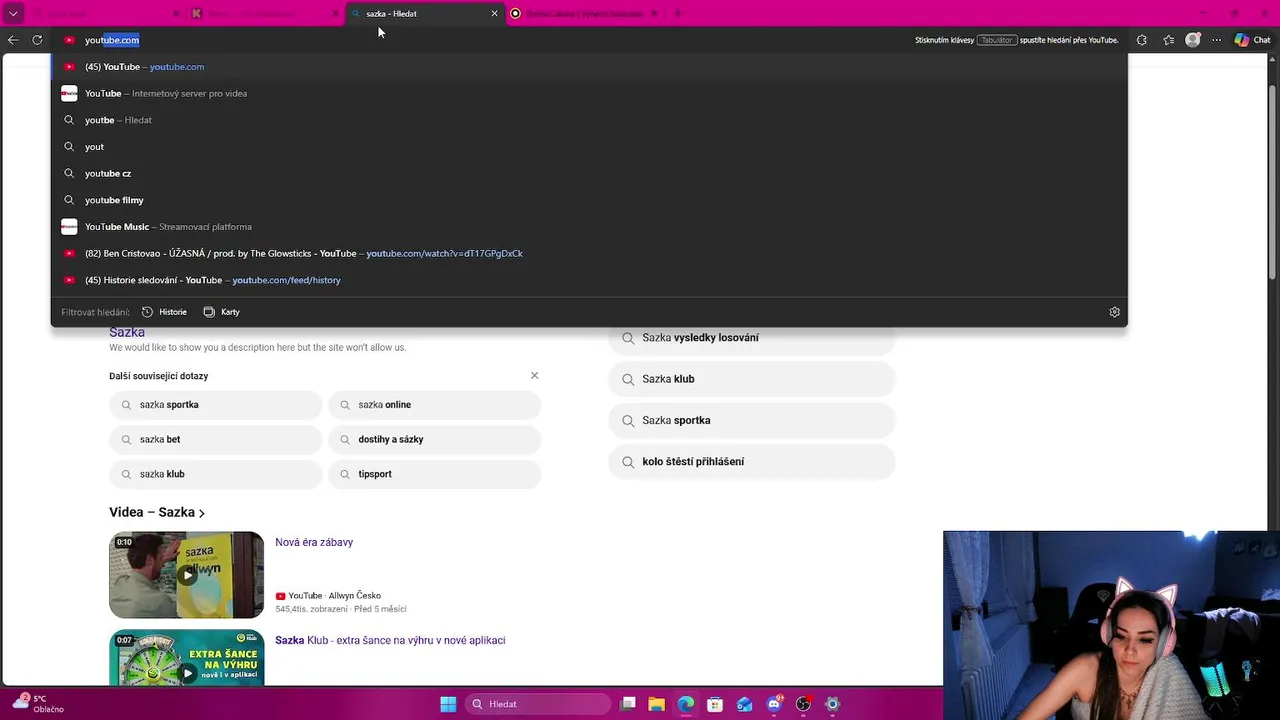Expand the 'Videa – Sazka' section
Image resolution: width=1280 pixels, height=720 pixels.
point(157,512)
